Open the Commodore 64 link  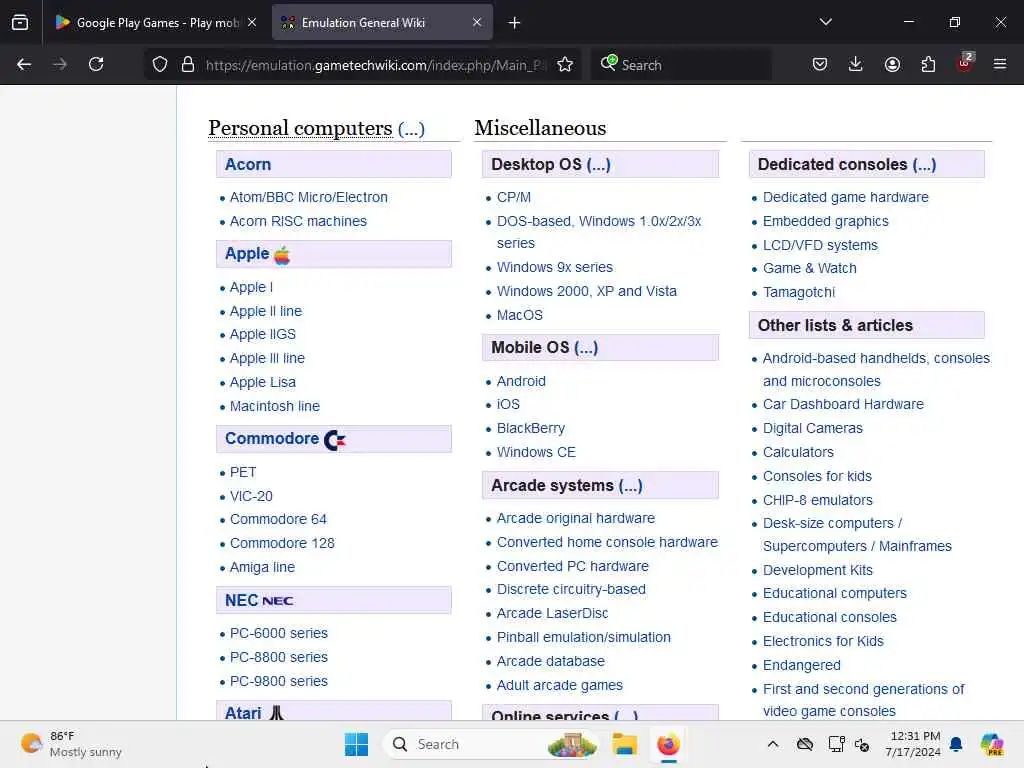coord(278,519)
